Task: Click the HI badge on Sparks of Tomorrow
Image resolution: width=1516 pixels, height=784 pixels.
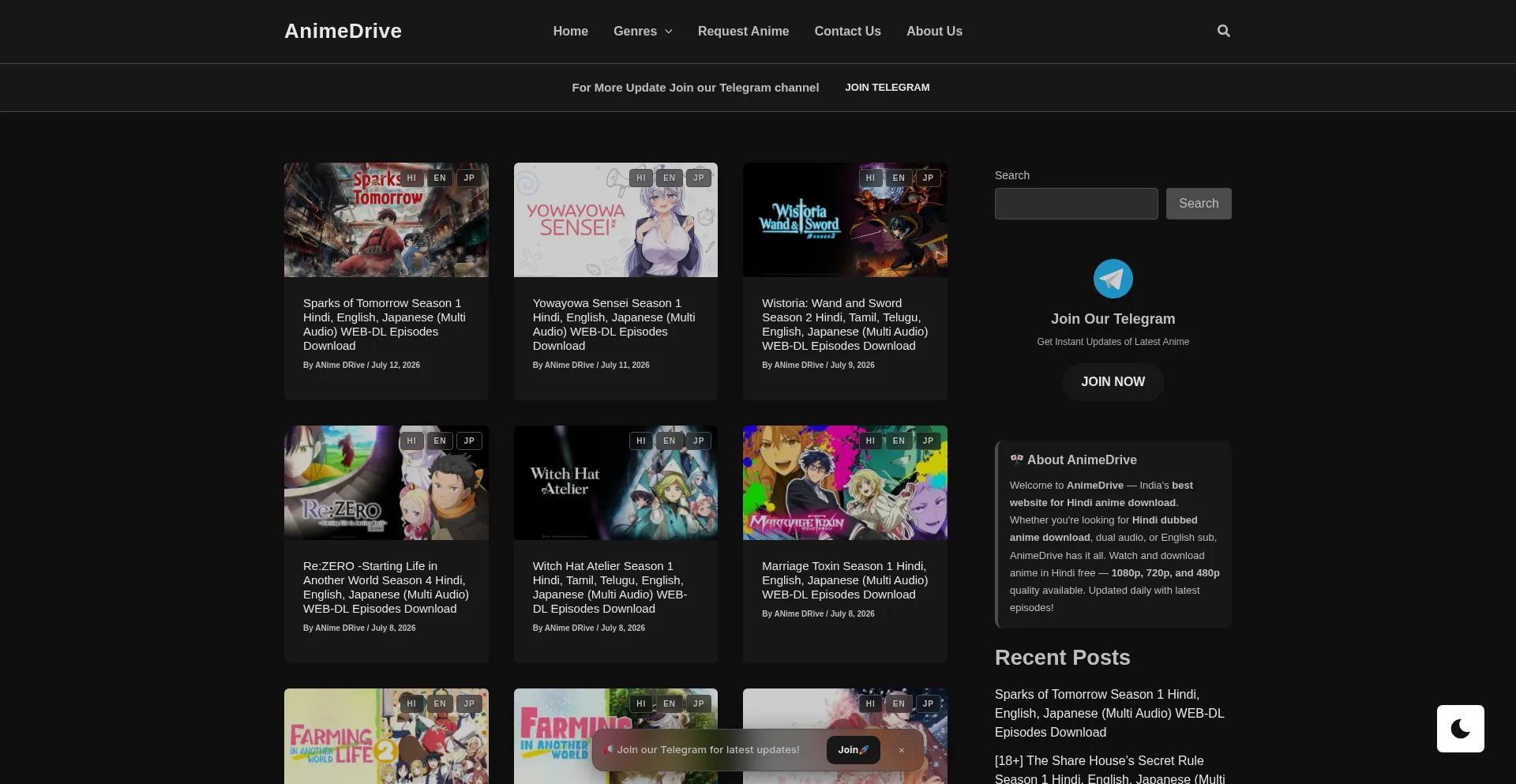Action: (x=411, y=178)
